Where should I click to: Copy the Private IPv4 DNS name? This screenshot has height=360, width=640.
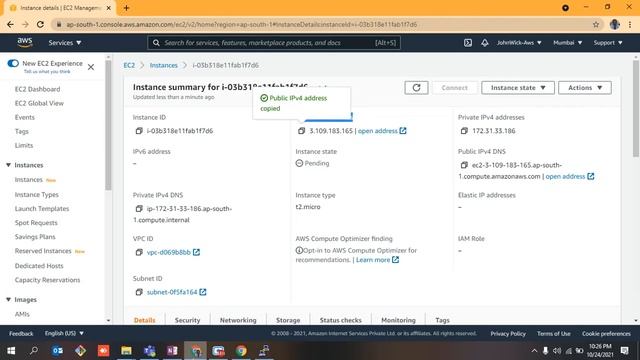click(x=139, y=209)
